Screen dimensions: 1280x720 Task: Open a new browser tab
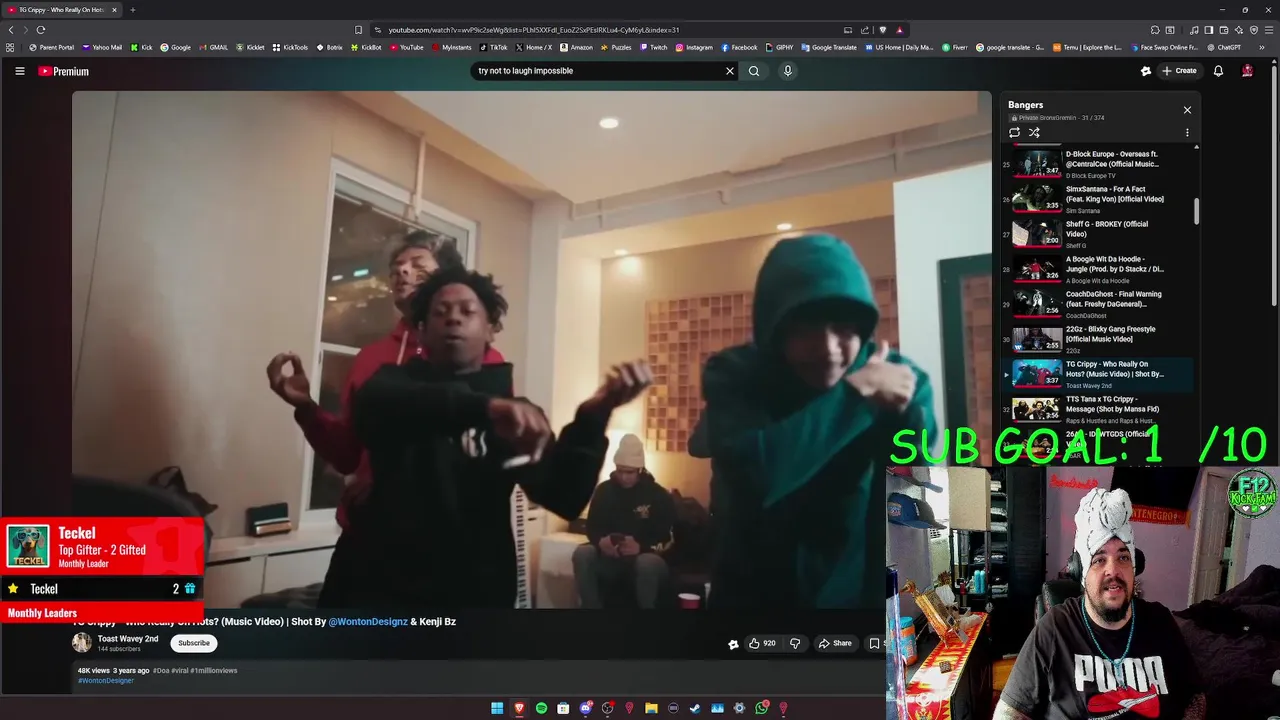coord(132,10)
